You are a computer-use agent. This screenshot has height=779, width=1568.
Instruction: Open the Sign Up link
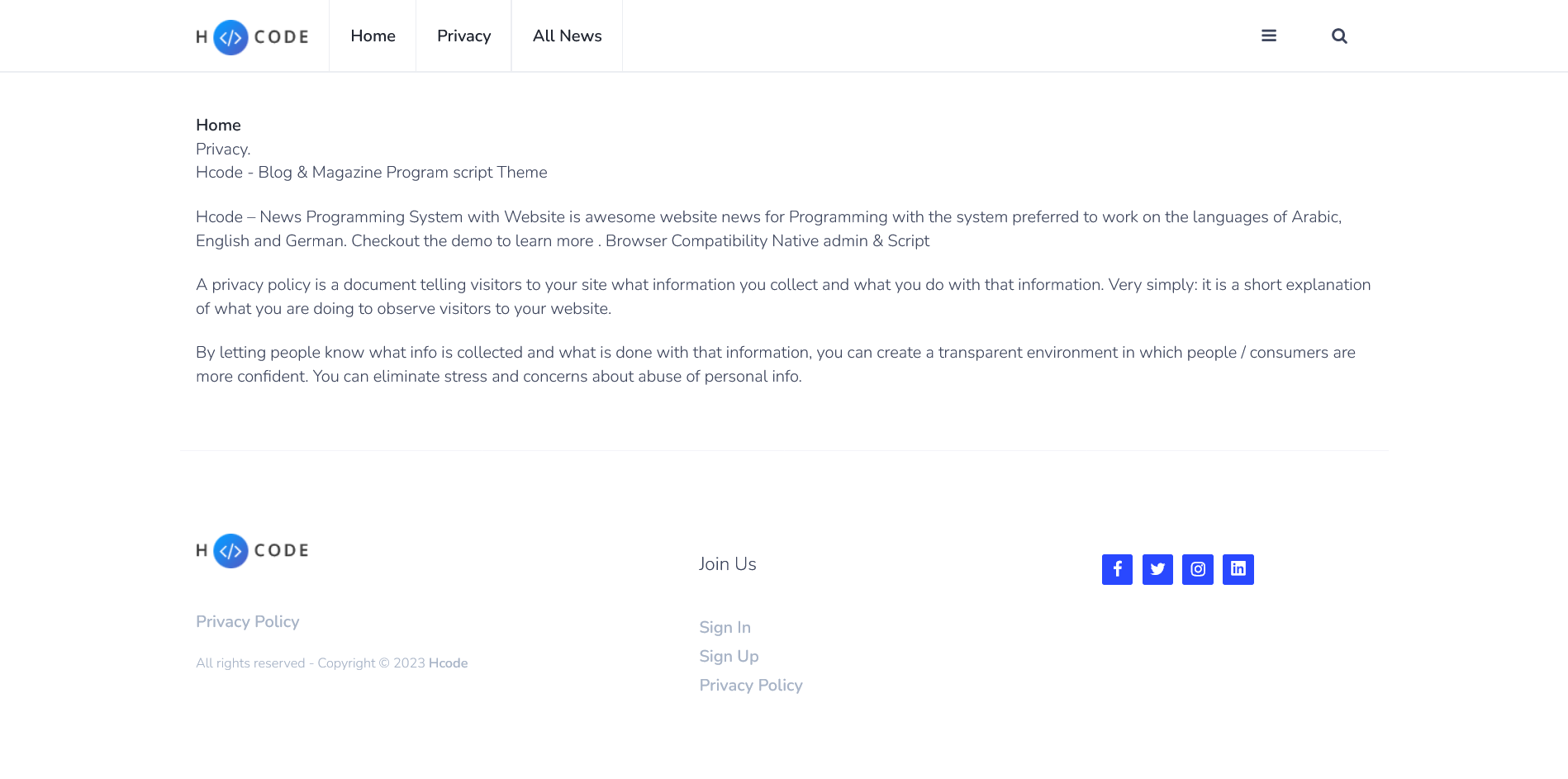[x=729, y=656]
